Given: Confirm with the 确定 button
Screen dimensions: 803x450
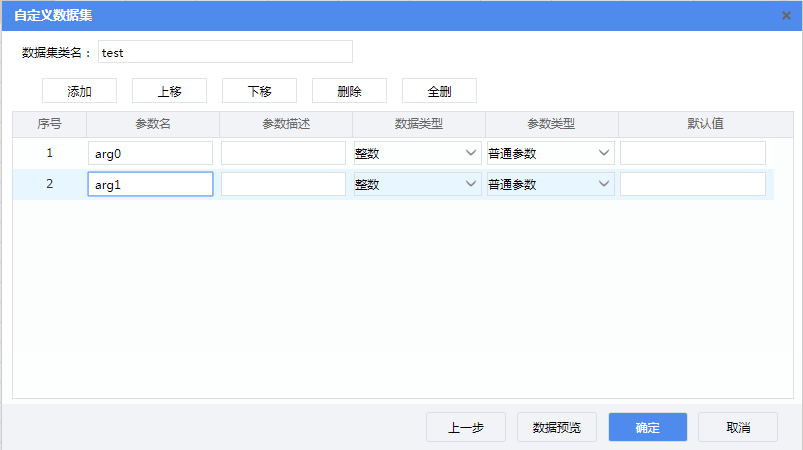Looking at the screenshot, I should [647, 427].
